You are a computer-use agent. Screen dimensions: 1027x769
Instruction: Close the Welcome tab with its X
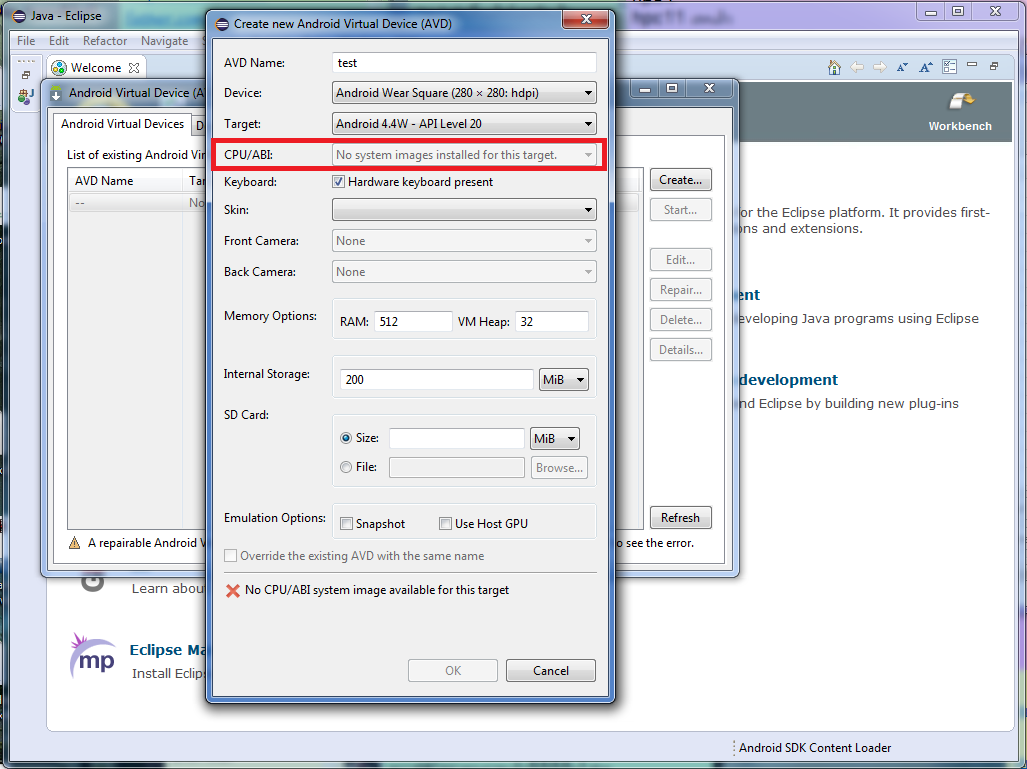point(134,67)
